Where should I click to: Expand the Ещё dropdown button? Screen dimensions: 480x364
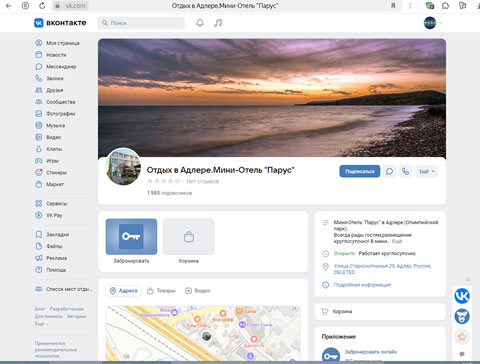point(427,171)
